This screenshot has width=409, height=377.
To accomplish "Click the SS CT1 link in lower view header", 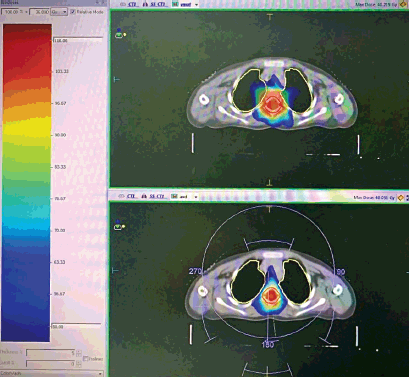I will [157, 196].
